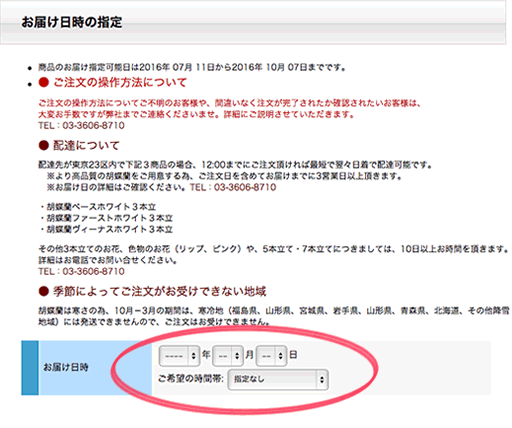Click the black TEL: 03-3606-8710 under the red notice
The width and height of the screenshot is (512, 428).
81,126
